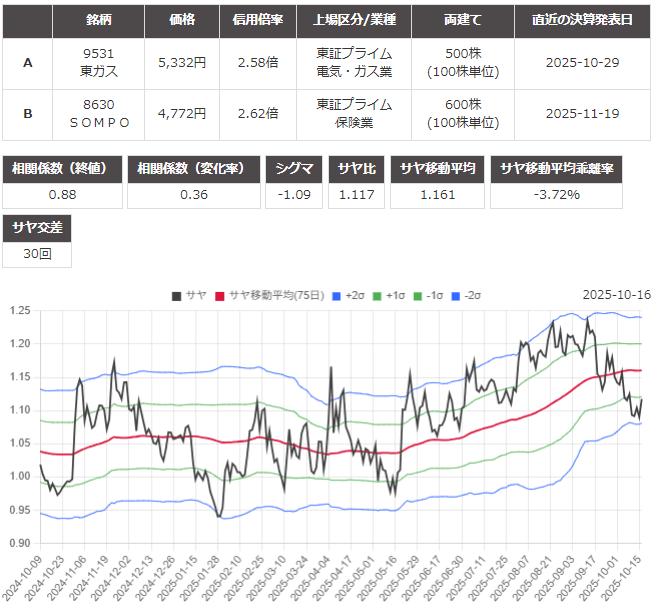Click the 相関係数（終値） label
The height and width of the screenshot is (607, 655).
(x=62, y=168)
